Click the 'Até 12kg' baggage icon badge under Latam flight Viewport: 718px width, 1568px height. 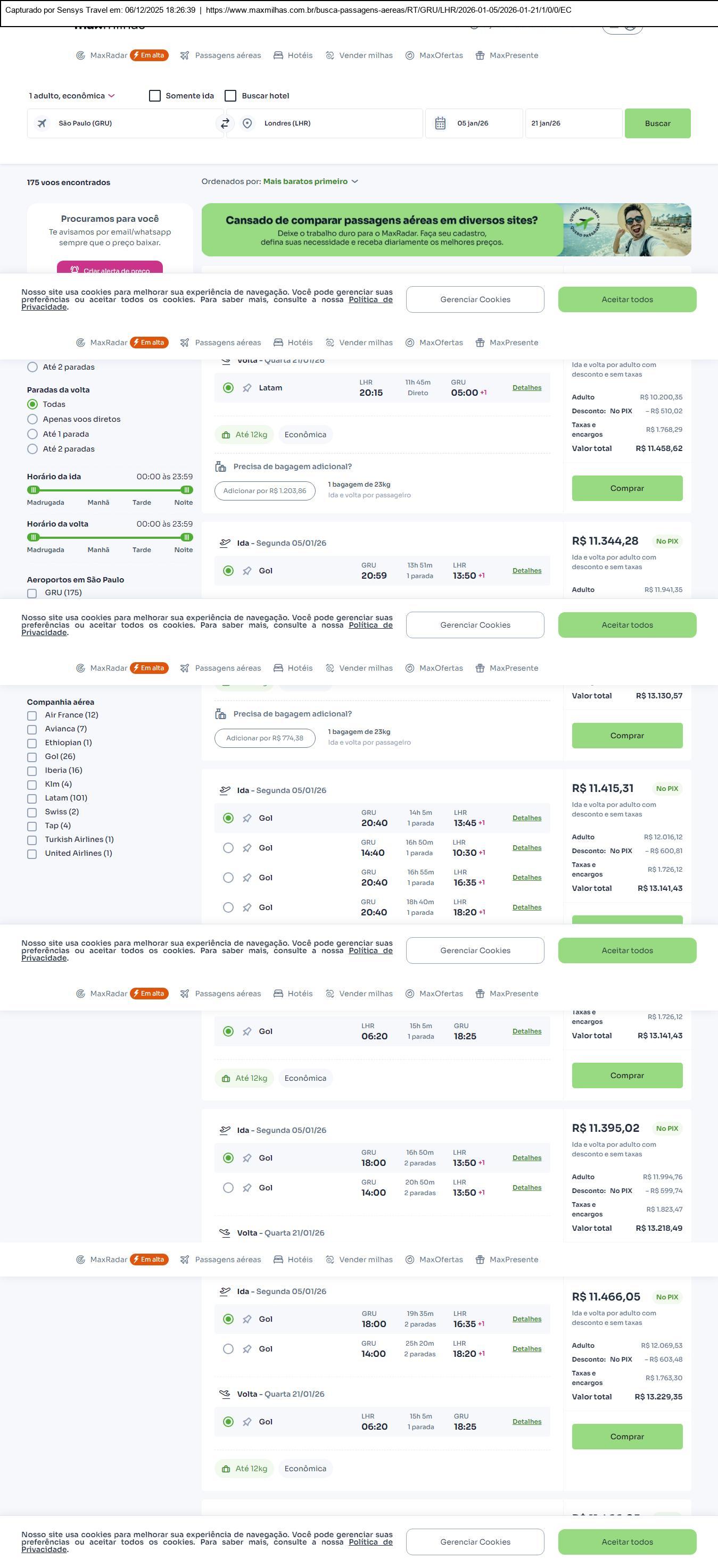[226, 435]
